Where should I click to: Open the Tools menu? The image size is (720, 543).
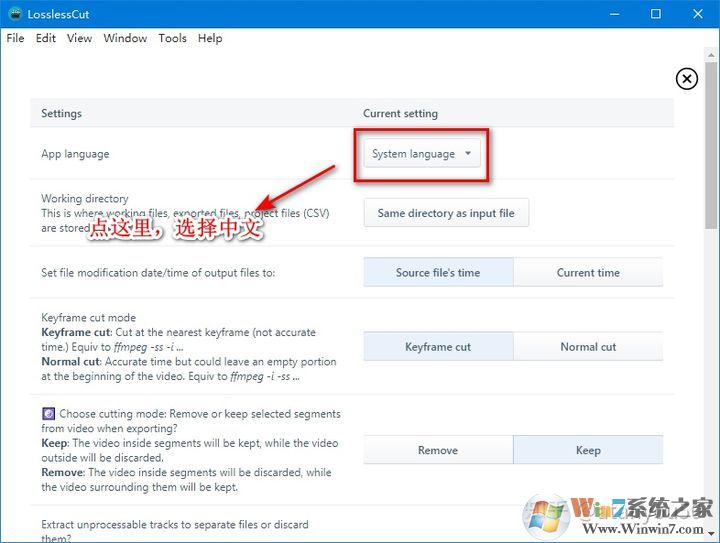[x=172, y=38]
